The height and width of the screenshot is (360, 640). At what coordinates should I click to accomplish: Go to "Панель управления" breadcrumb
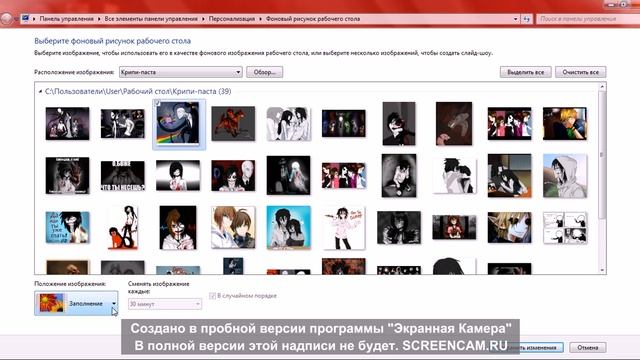coord(67,19)
